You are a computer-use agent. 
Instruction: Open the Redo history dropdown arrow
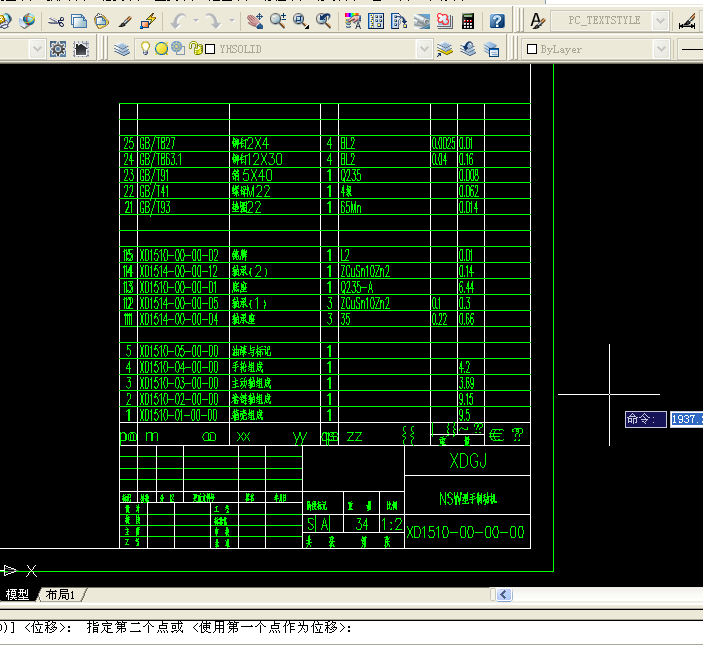pos(232,21)
